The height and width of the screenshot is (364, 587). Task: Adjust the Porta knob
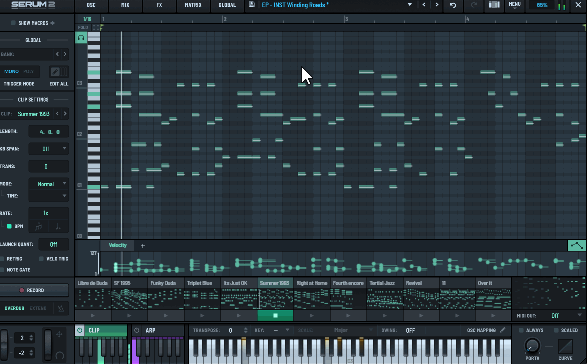click(x=532, y=346)
